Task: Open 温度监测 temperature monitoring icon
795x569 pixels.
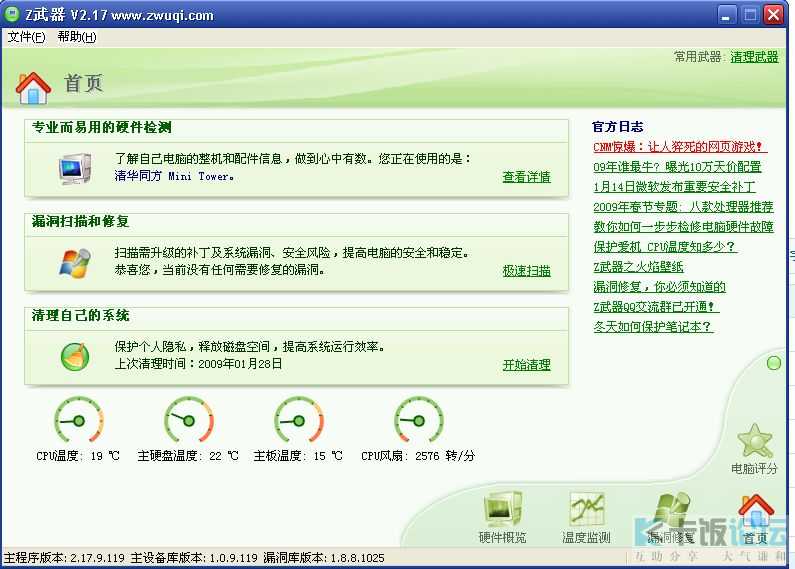Action: (587, 509)
